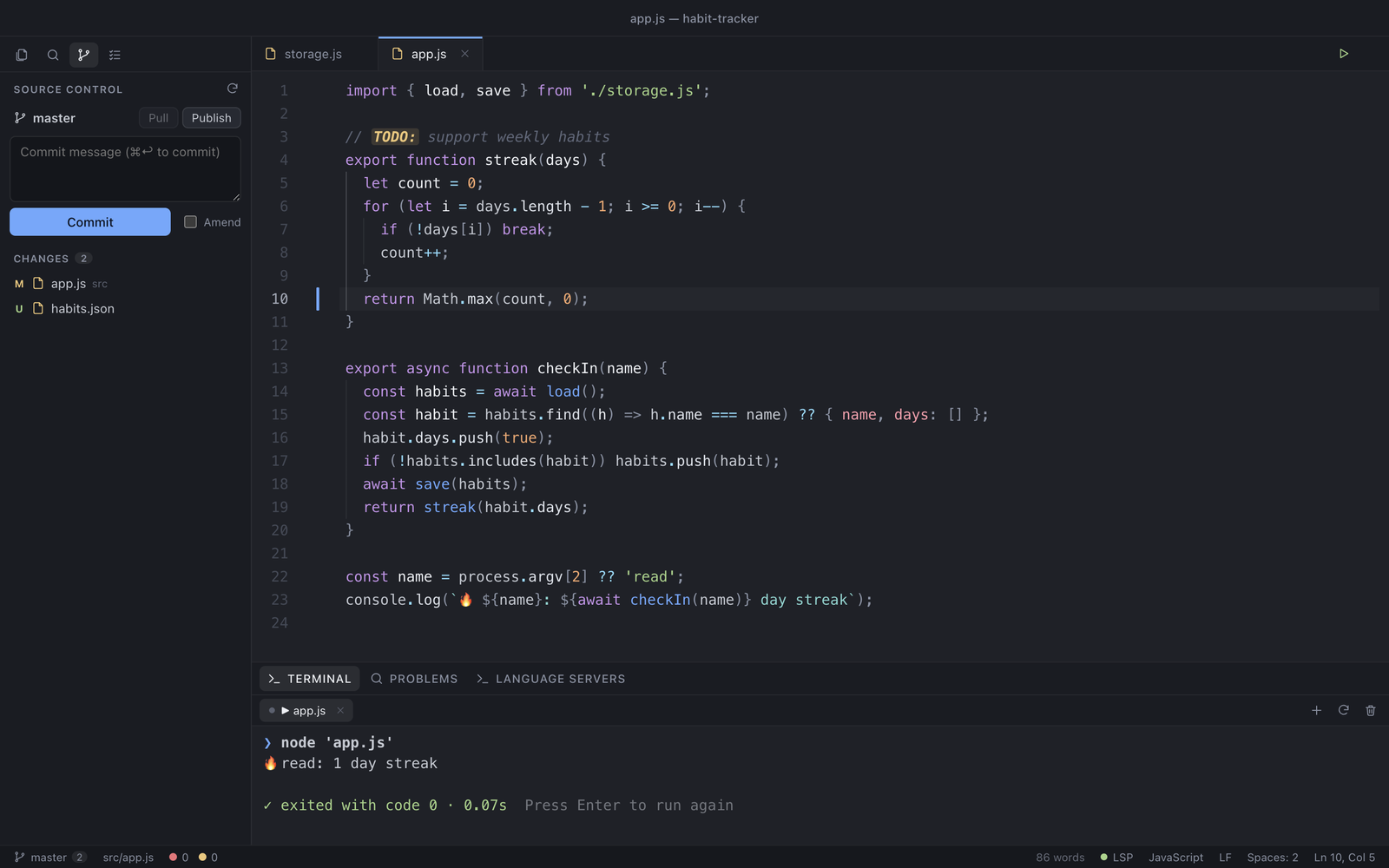The width and height of the screenshot is (1389, 868).
Task: Click the 'Press Enter to run again' text
Action: 629,805
